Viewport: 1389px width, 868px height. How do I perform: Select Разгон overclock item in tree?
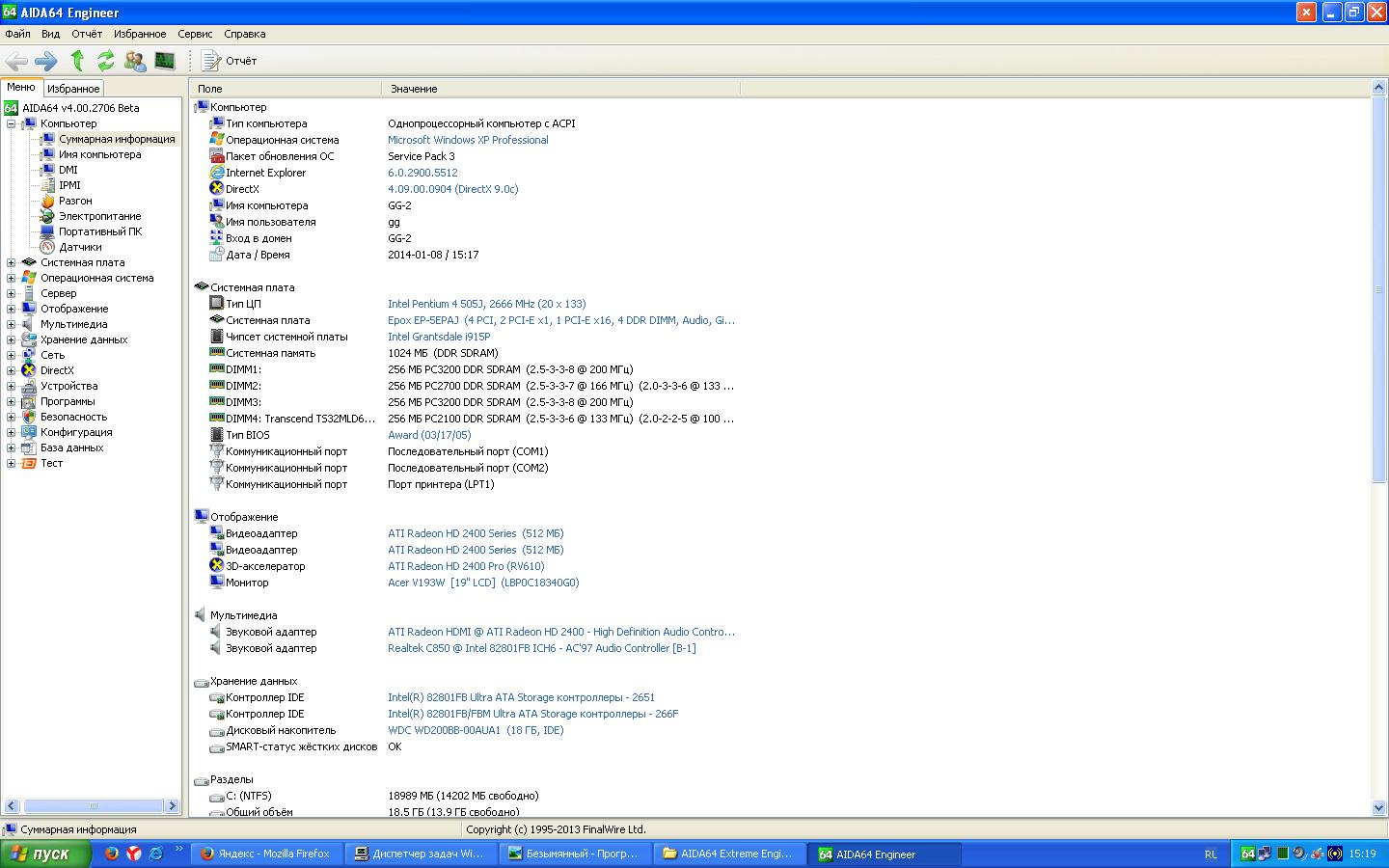click(75, 201)
